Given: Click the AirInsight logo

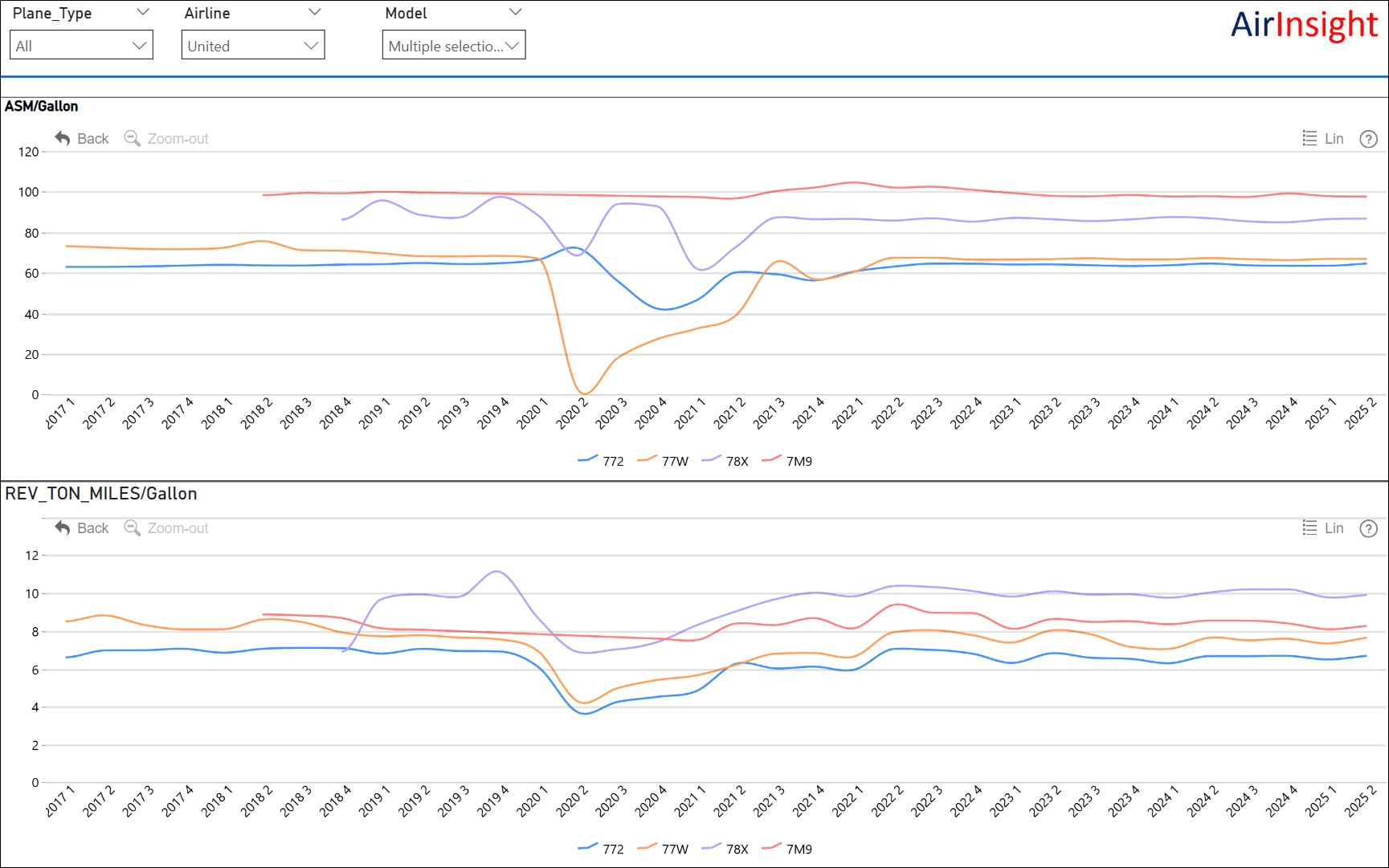Looking at the screenshot, I should (x=1304, y=25).
